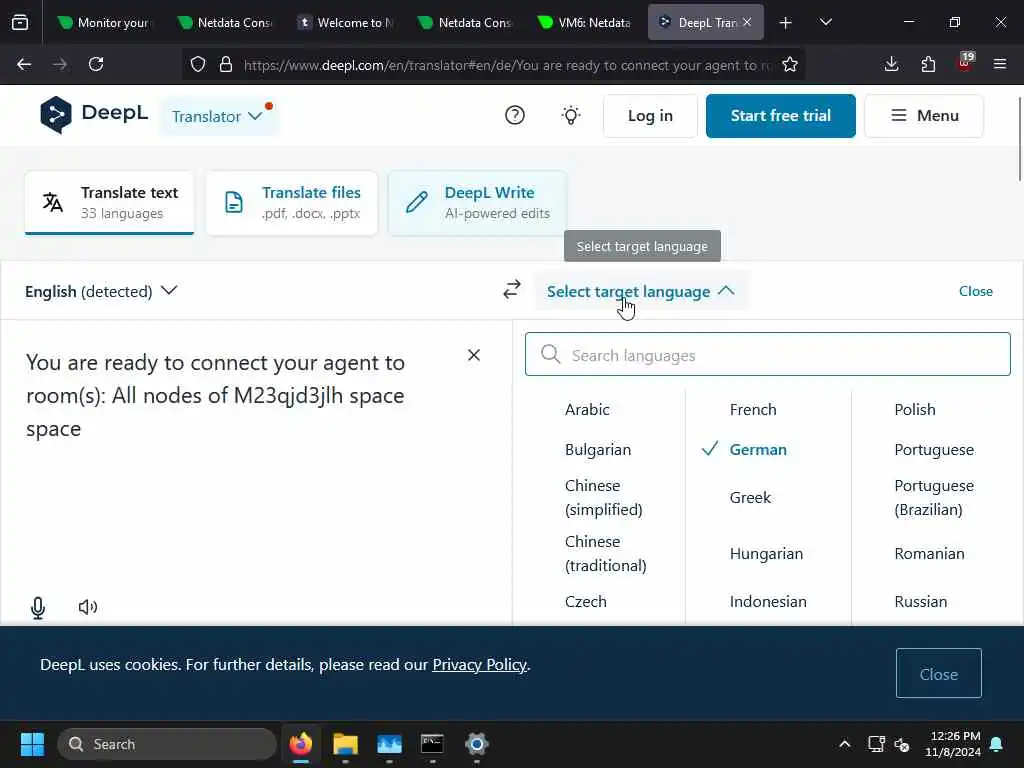Switch to DeepL Write tab
Screen dimensions: 1024x768
tap(477, 202)
